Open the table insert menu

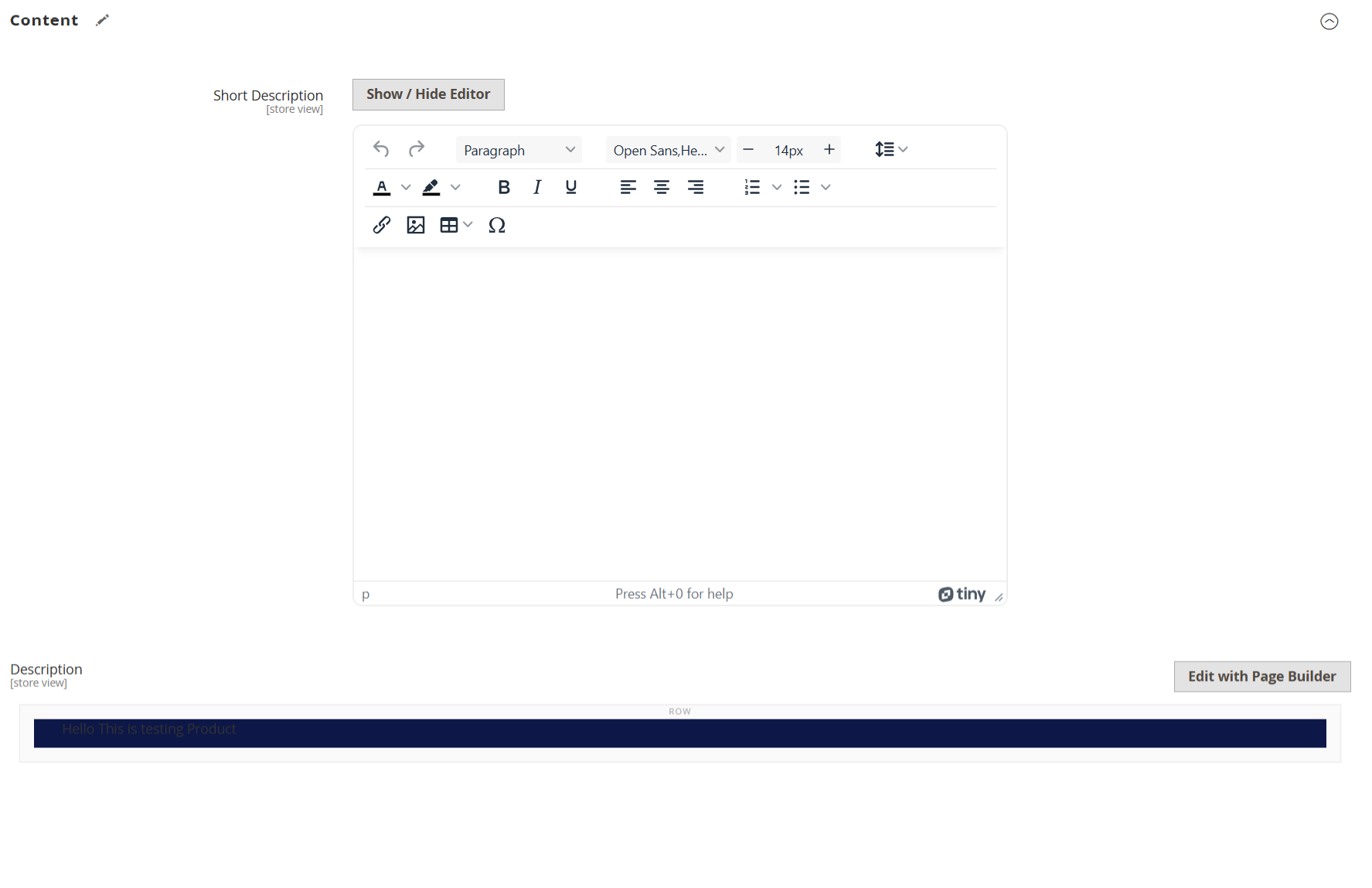pyautogui.click(x=456, y=225)
